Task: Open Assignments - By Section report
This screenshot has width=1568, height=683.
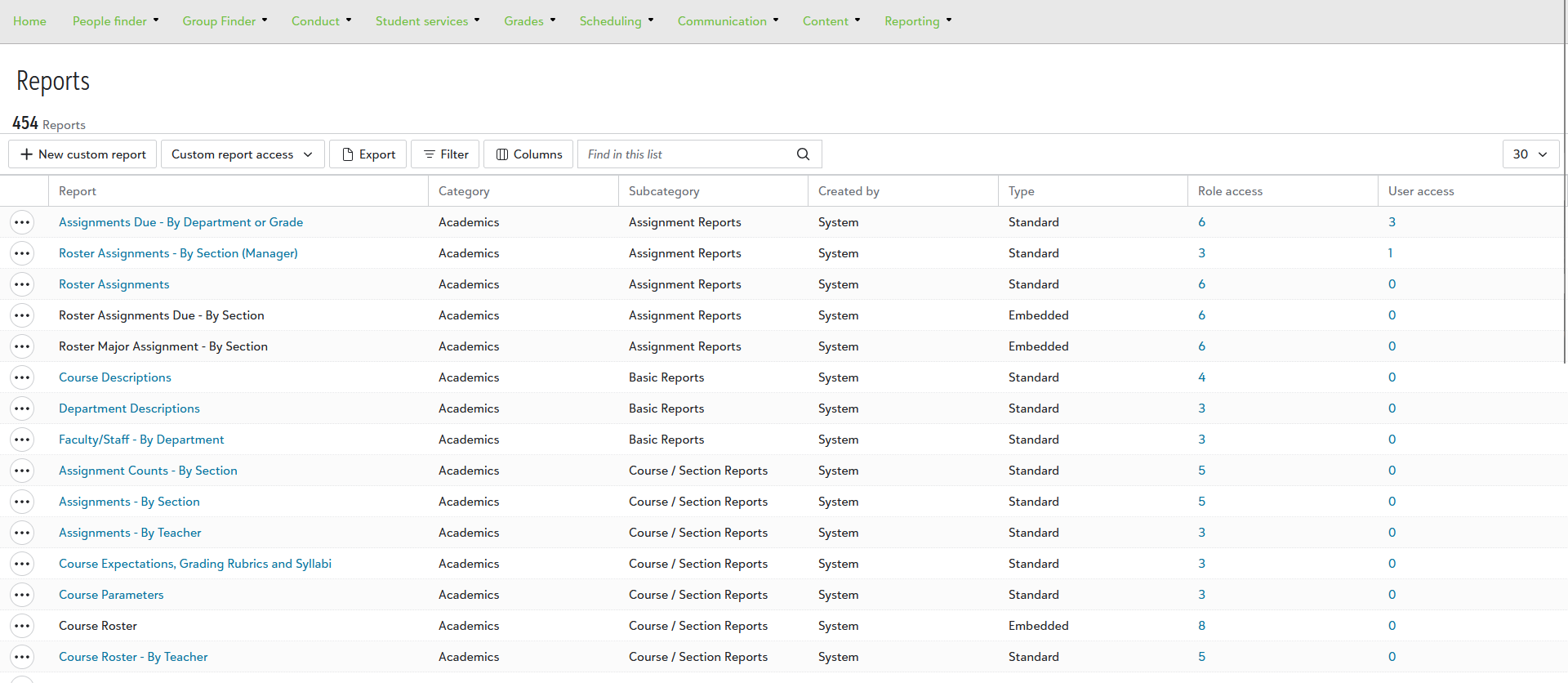Action: 129,502
